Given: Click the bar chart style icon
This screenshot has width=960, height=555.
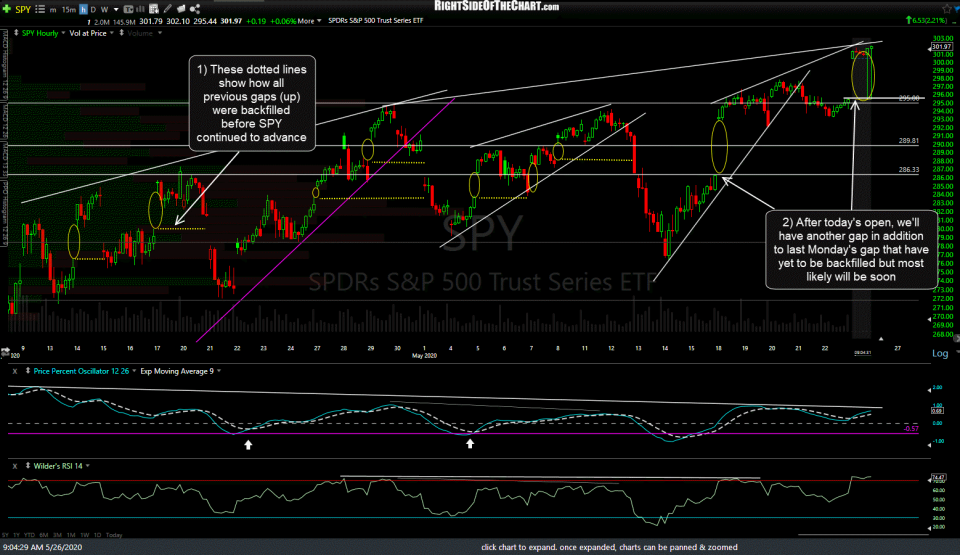Looking at the screenshot, I should 140,9.
